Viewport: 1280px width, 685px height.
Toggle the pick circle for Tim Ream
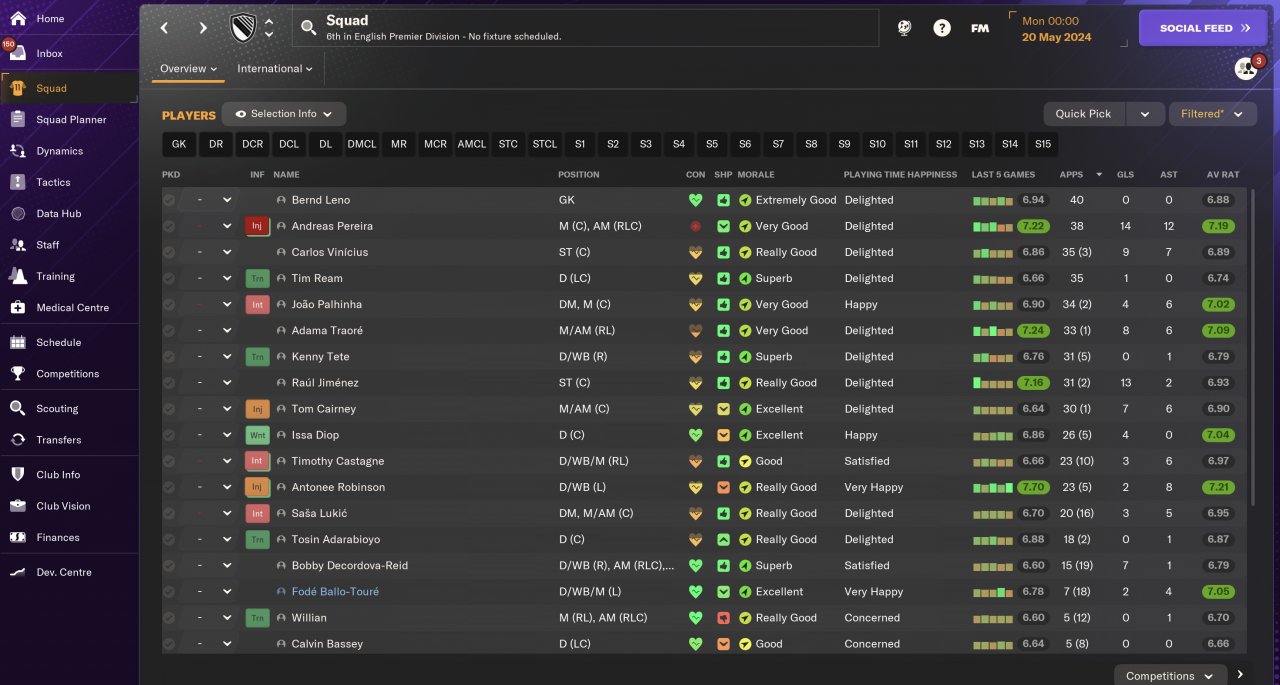[169, 278]
